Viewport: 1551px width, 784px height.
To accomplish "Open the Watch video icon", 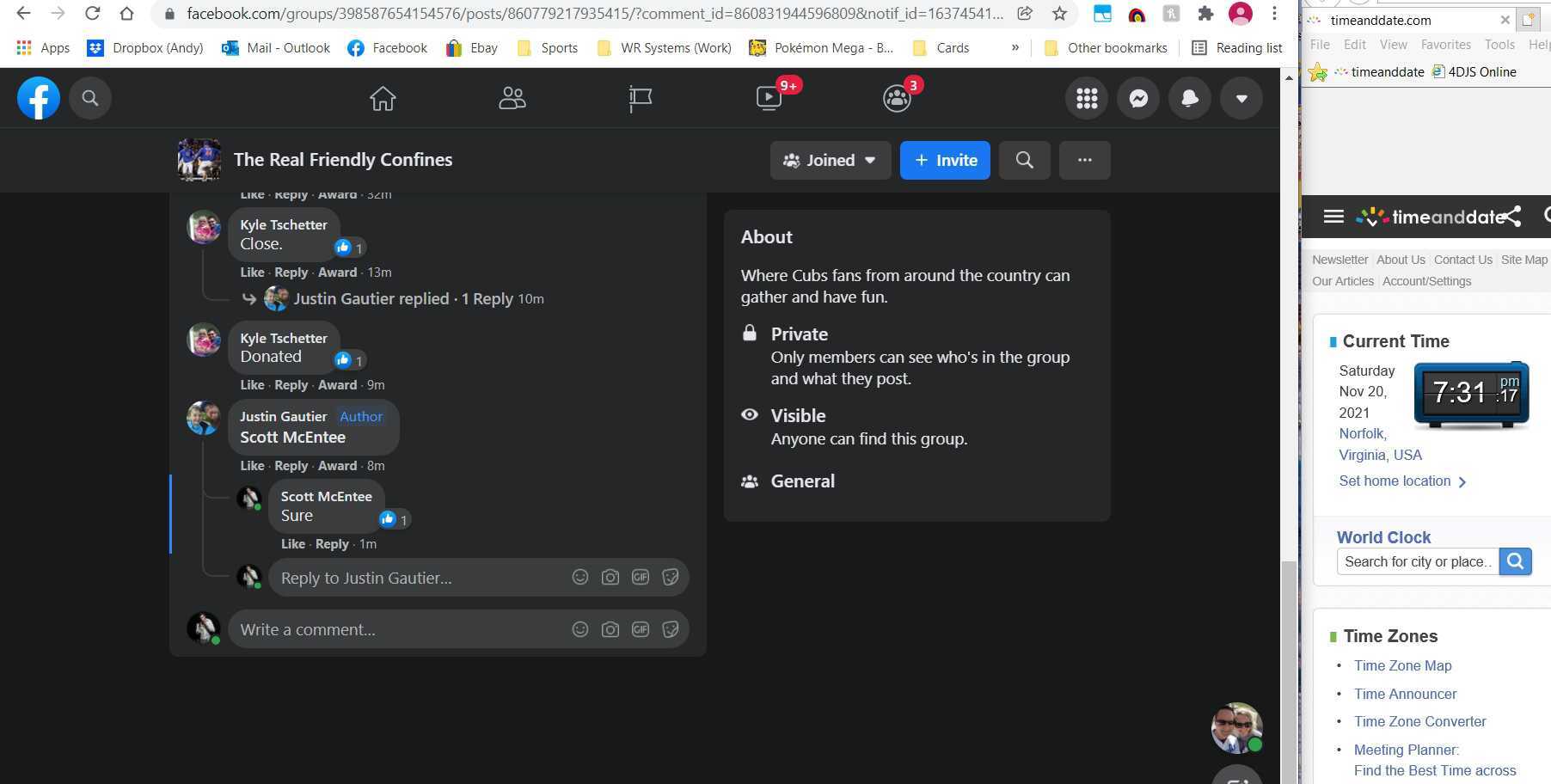I will tap(769, 99).
